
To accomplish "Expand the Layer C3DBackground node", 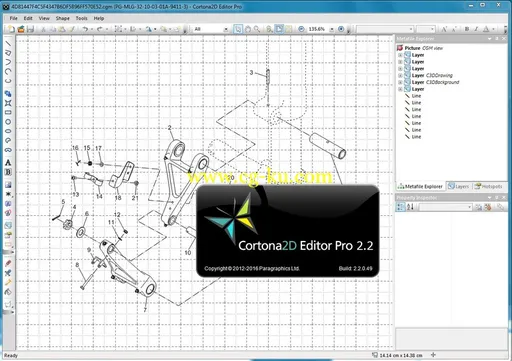I will tap(400, 82).
